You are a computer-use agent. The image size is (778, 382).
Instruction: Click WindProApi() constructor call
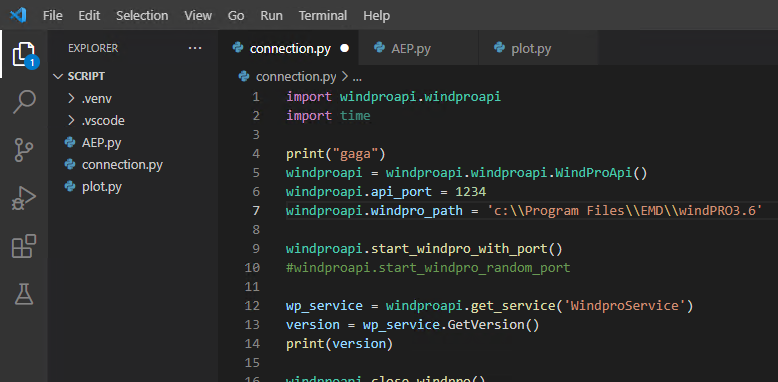[601, 173]
